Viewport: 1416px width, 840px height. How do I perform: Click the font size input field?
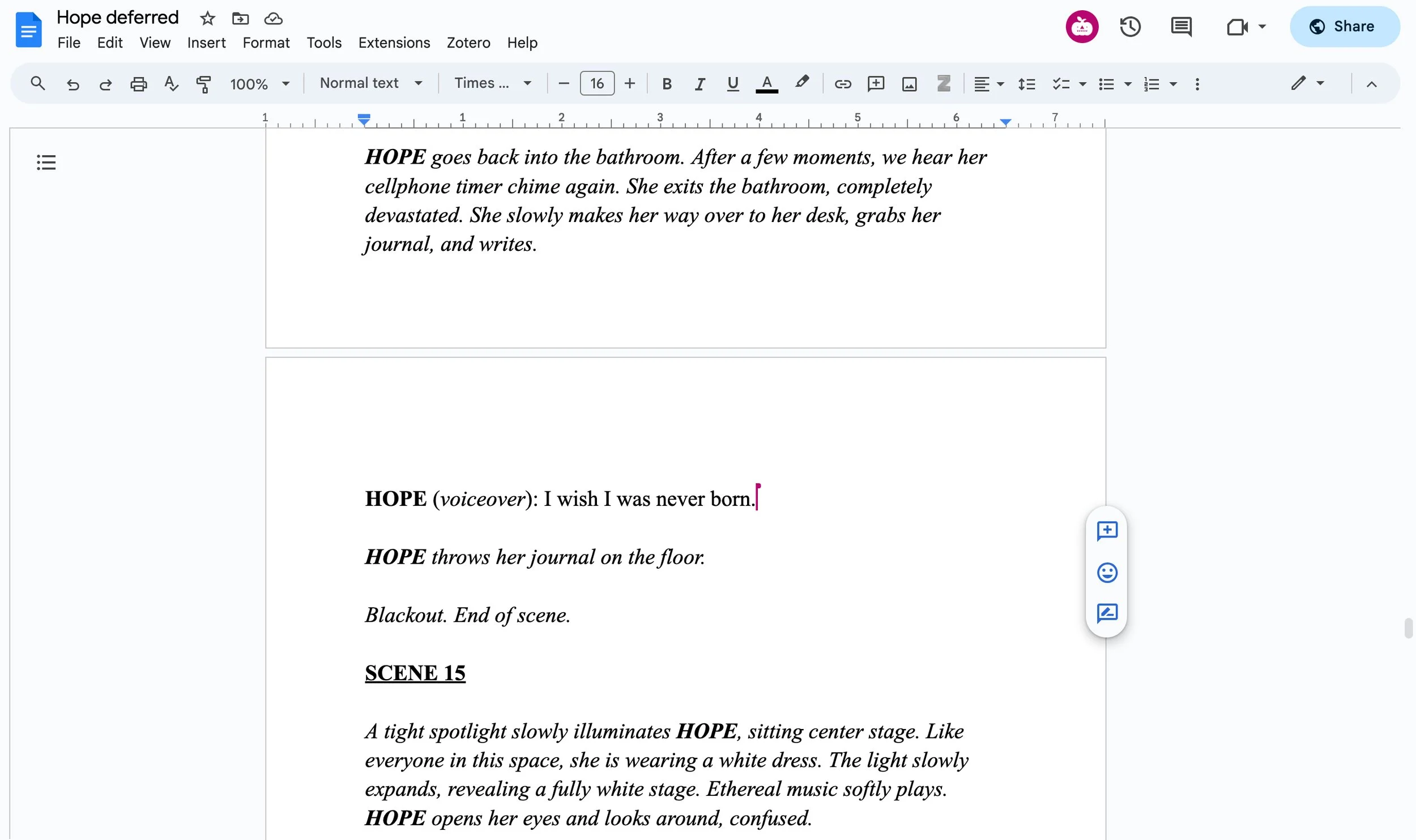(596, 84)
